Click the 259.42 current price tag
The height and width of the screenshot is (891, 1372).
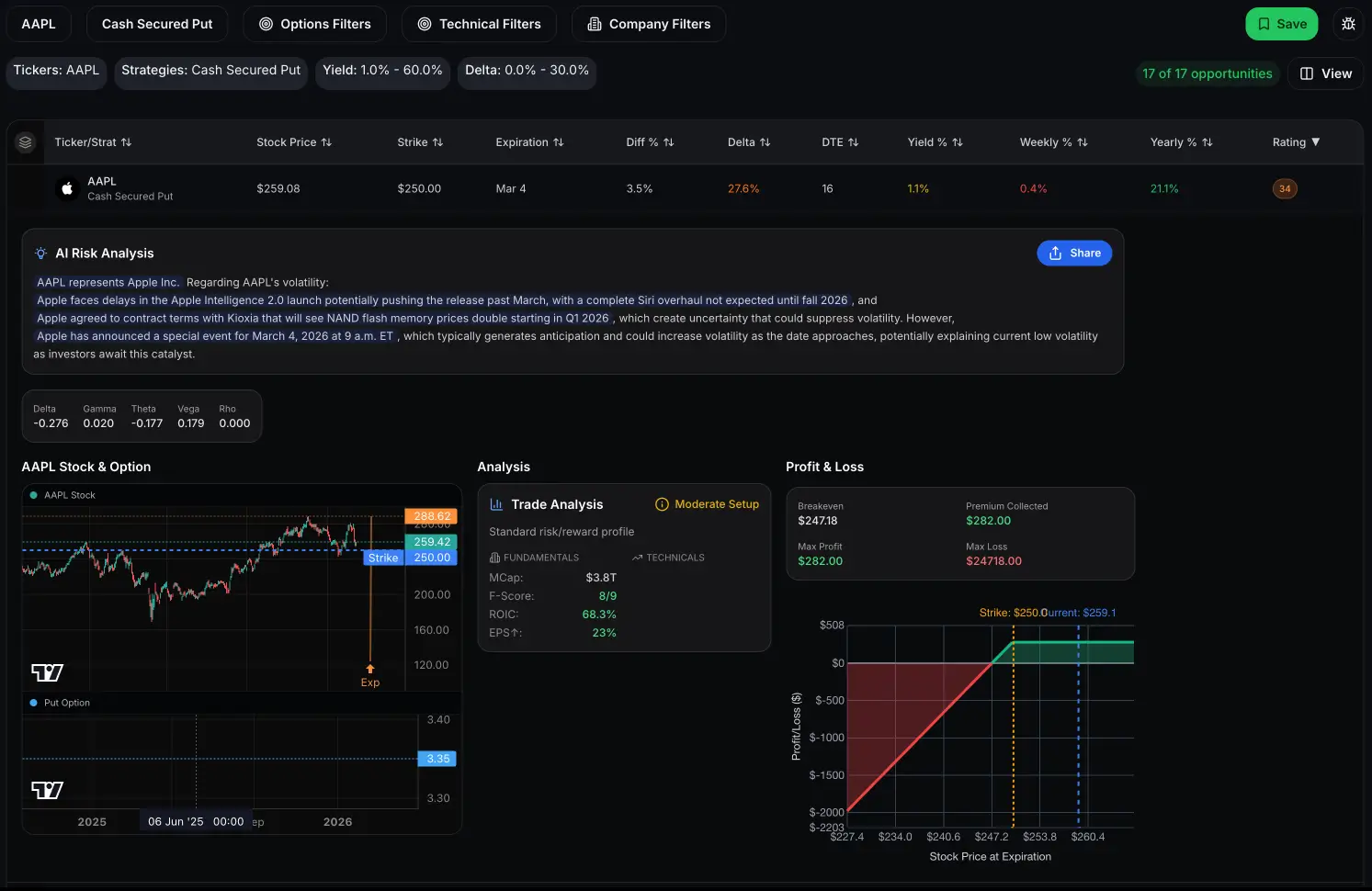click(x=431, y=542)
